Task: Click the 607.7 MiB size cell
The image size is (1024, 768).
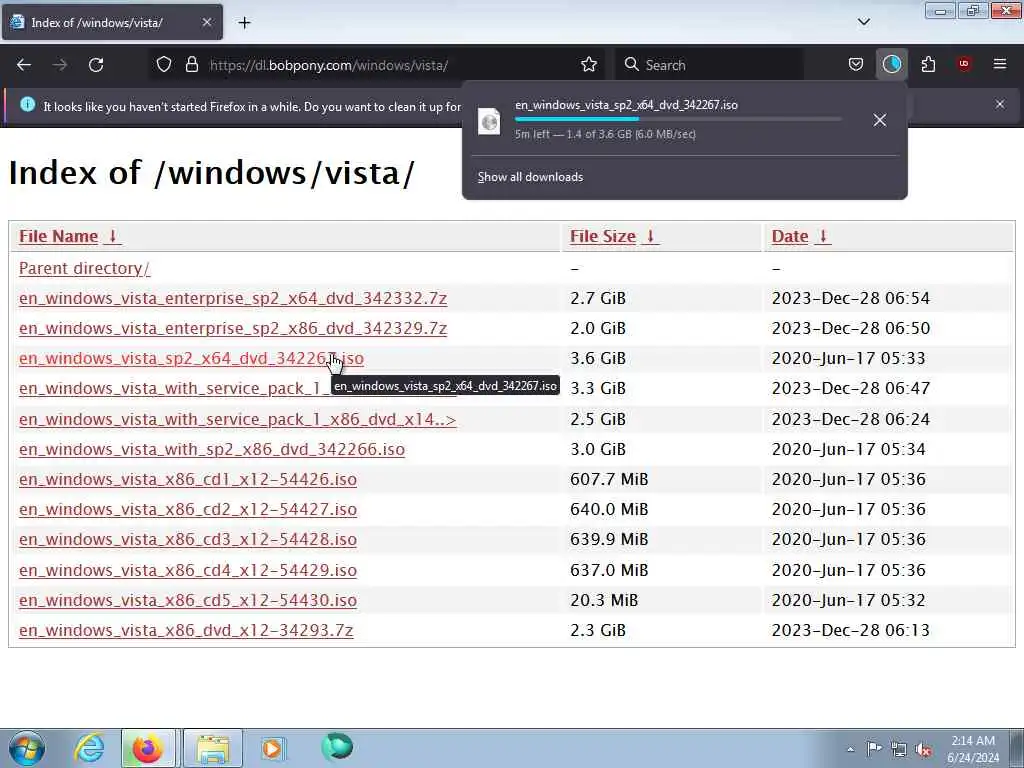Action: click(x=609, y=479)
